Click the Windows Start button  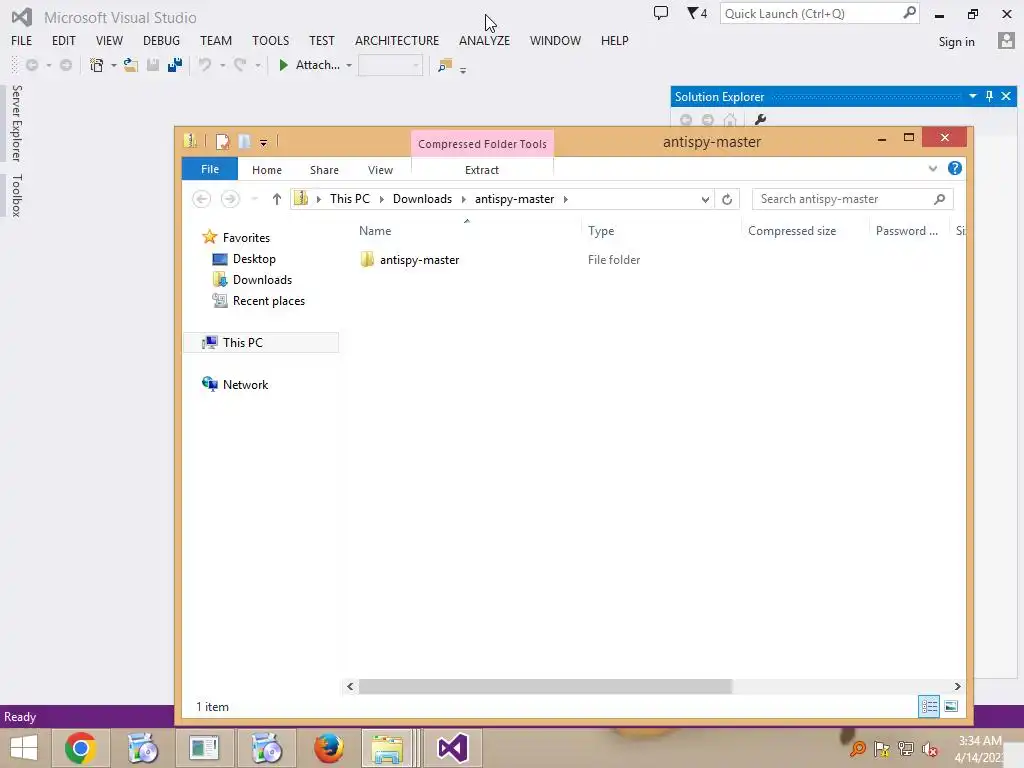[24, 748]
